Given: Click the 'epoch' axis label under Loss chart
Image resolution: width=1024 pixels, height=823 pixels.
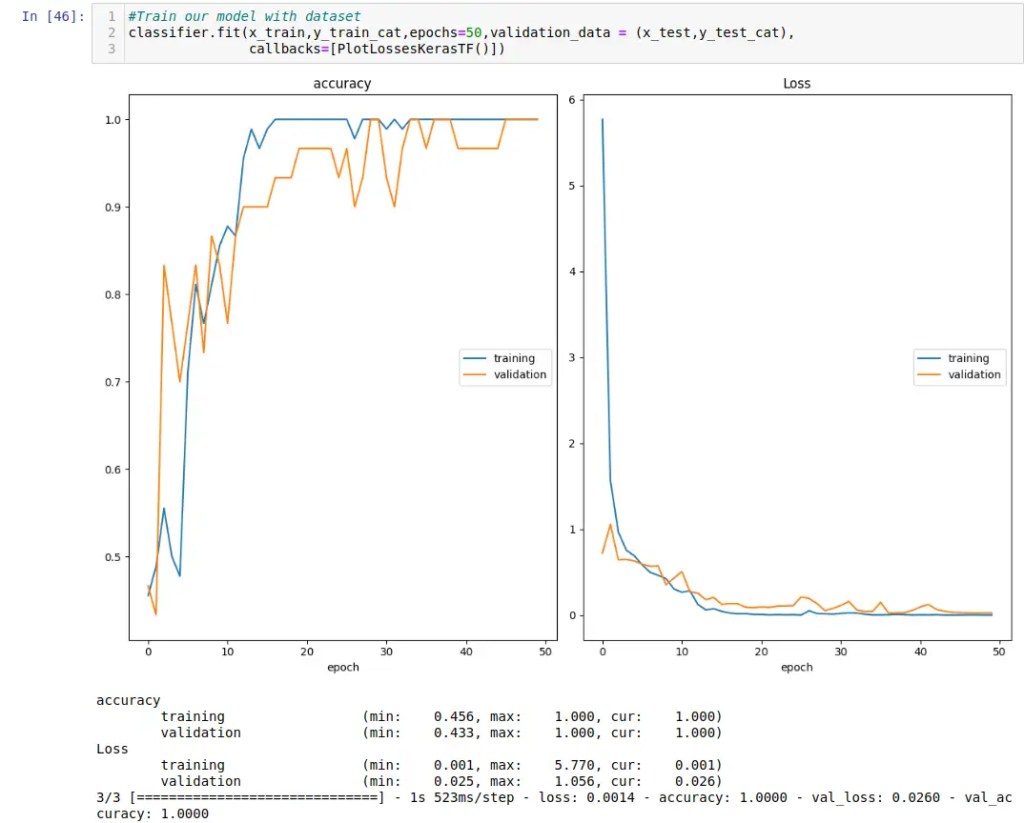Looking at the screenshot, I should pos(796,667).
